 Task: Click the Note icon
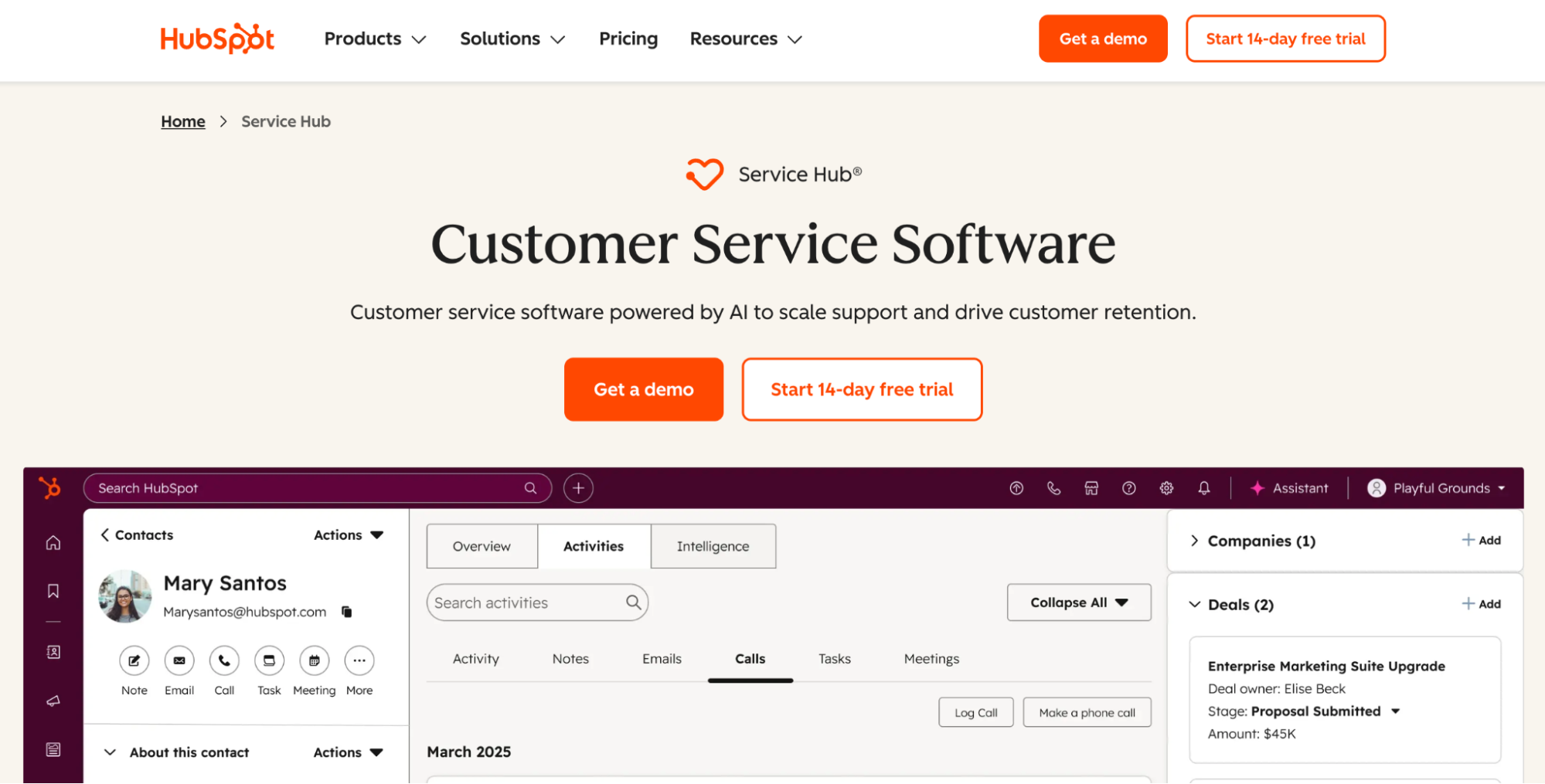coord(134,660)
